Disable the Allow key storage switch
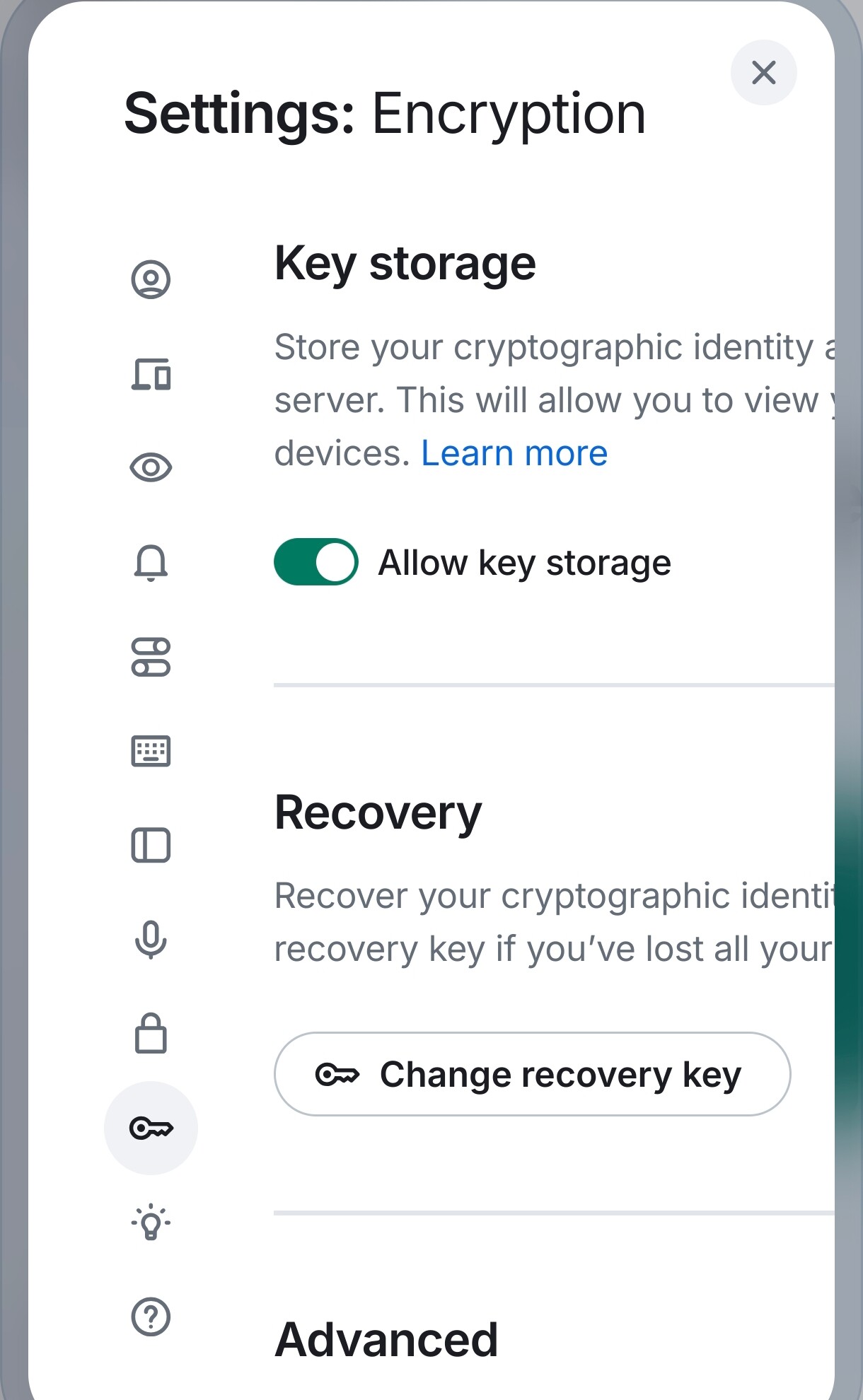 pos(315,562)
